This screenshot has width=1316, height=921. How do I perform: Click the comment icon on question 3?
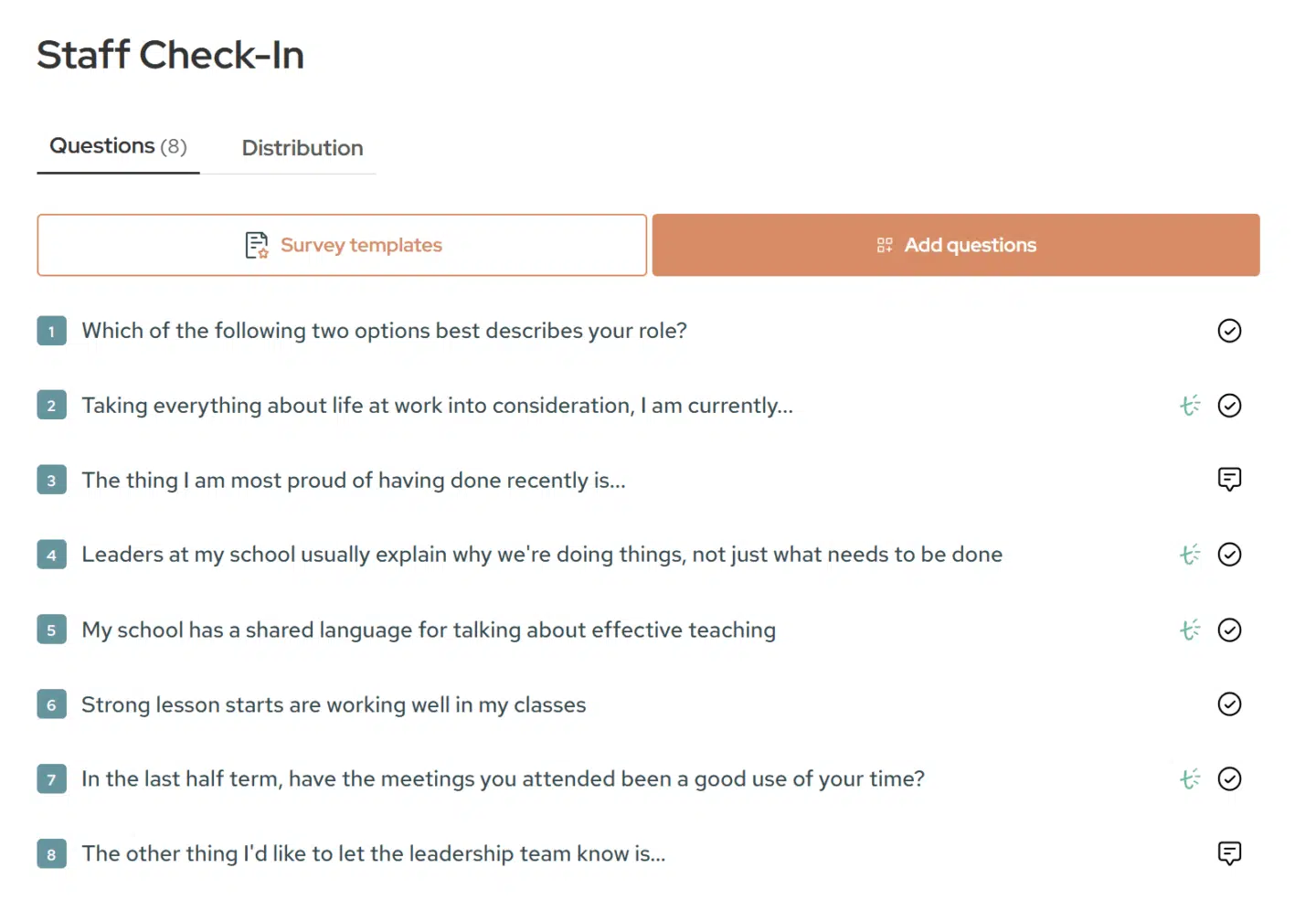tap(1229, 480)
